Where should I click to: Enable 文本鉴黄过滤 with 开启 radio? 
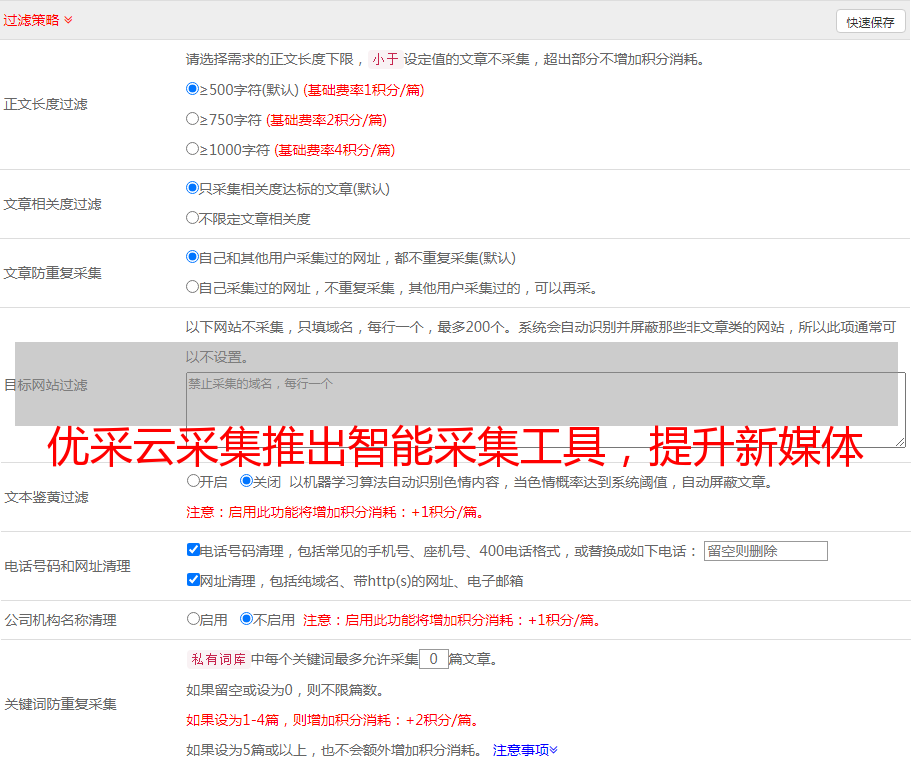coord(194,481)
